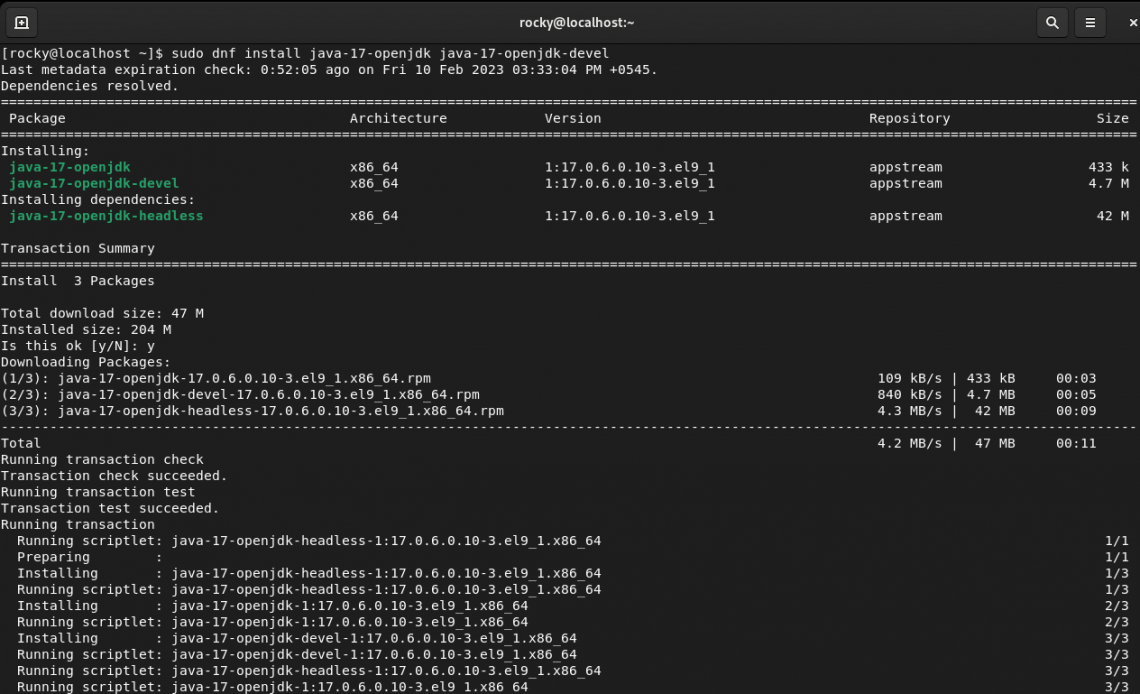This screenshot has width=1140, height=694.
Task: Open the terminal search tool
Action: point(1052,21)
